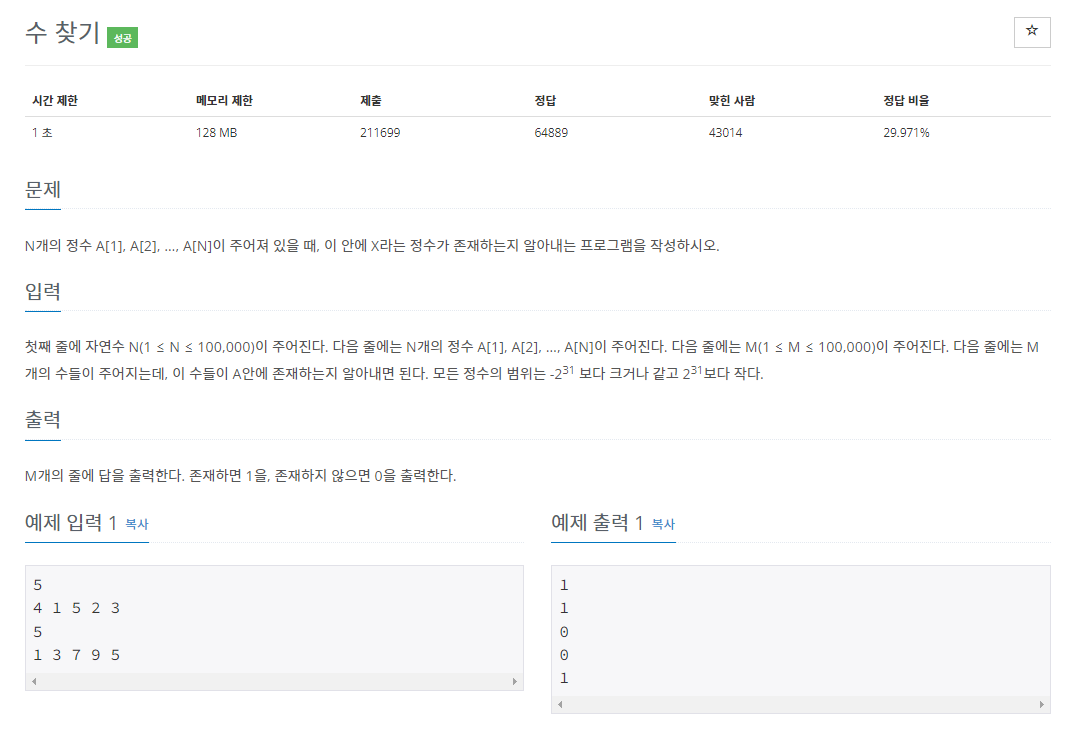Click left scroll arrow in example input box
This screenshot has width=1081, height=733.
click(34, 681)
